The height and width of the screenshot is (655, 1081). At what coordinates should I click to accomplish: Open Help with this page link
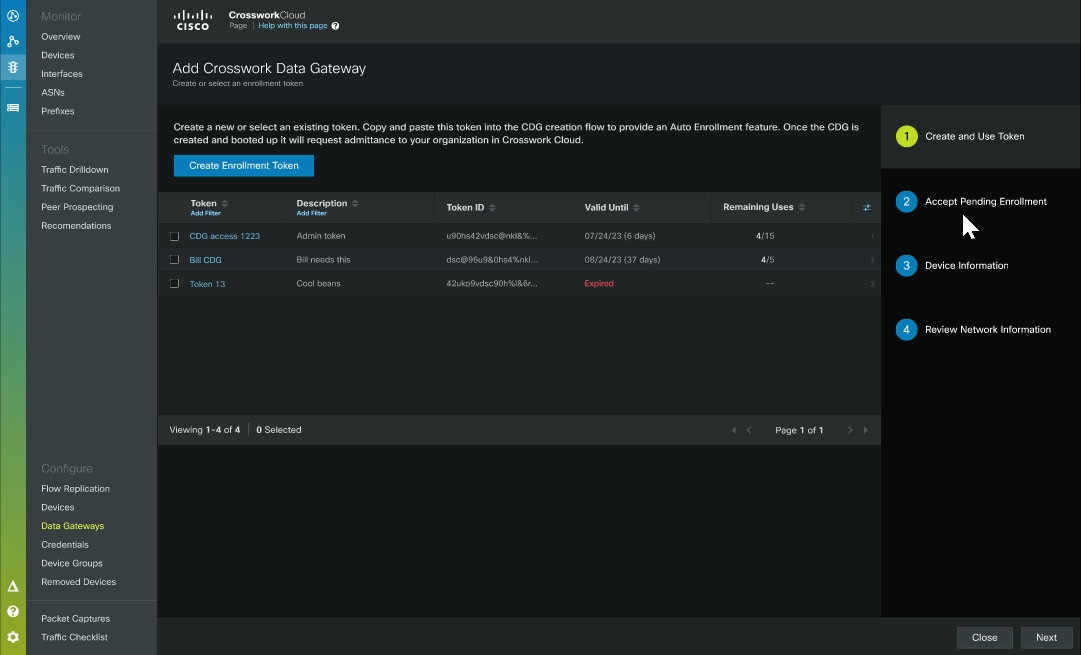[293, 26]
